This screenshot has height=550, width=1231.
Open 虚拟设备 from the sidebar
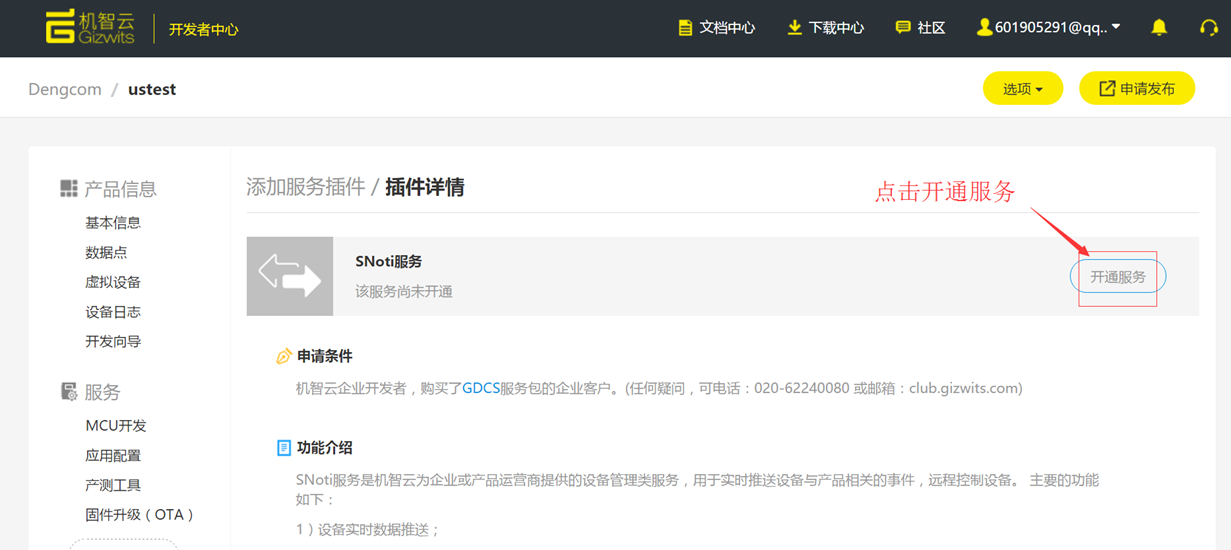(113, 282)
